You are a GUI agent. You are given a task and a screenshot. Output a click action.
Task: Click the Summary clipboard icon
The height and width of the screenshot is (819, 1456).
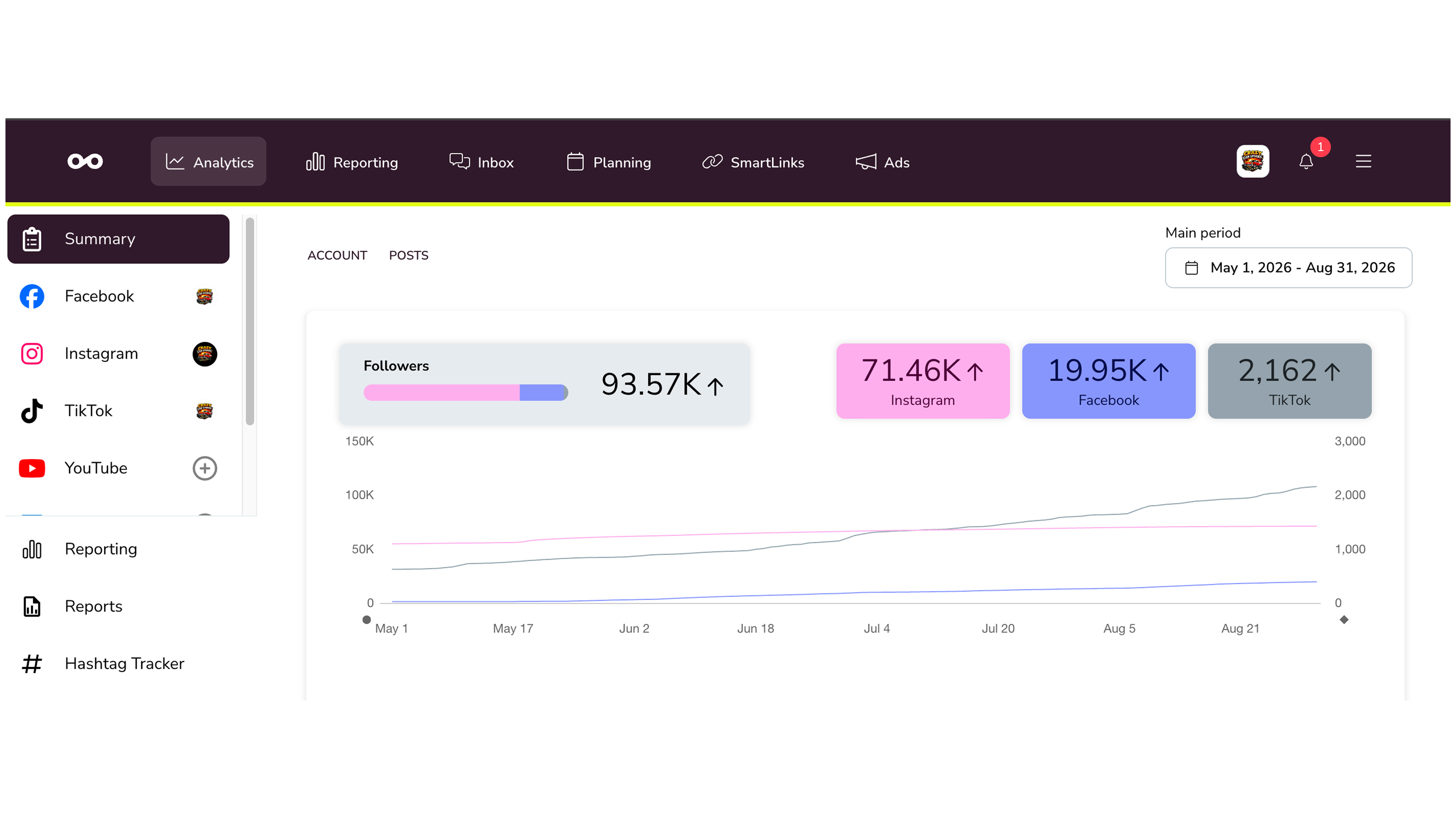pos(32,239)
